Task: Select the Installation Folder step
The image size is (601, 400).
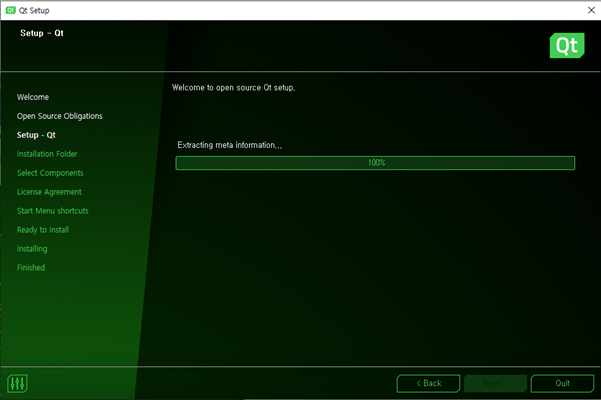Action: tap(47, 154)
